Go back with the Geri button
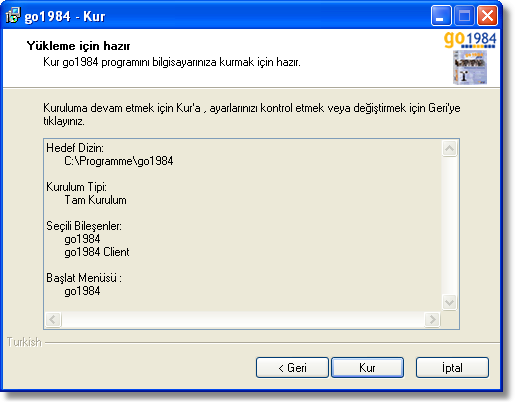Image resolution: width=515 pixels, height=404 pixels. [x=292, y=368]
